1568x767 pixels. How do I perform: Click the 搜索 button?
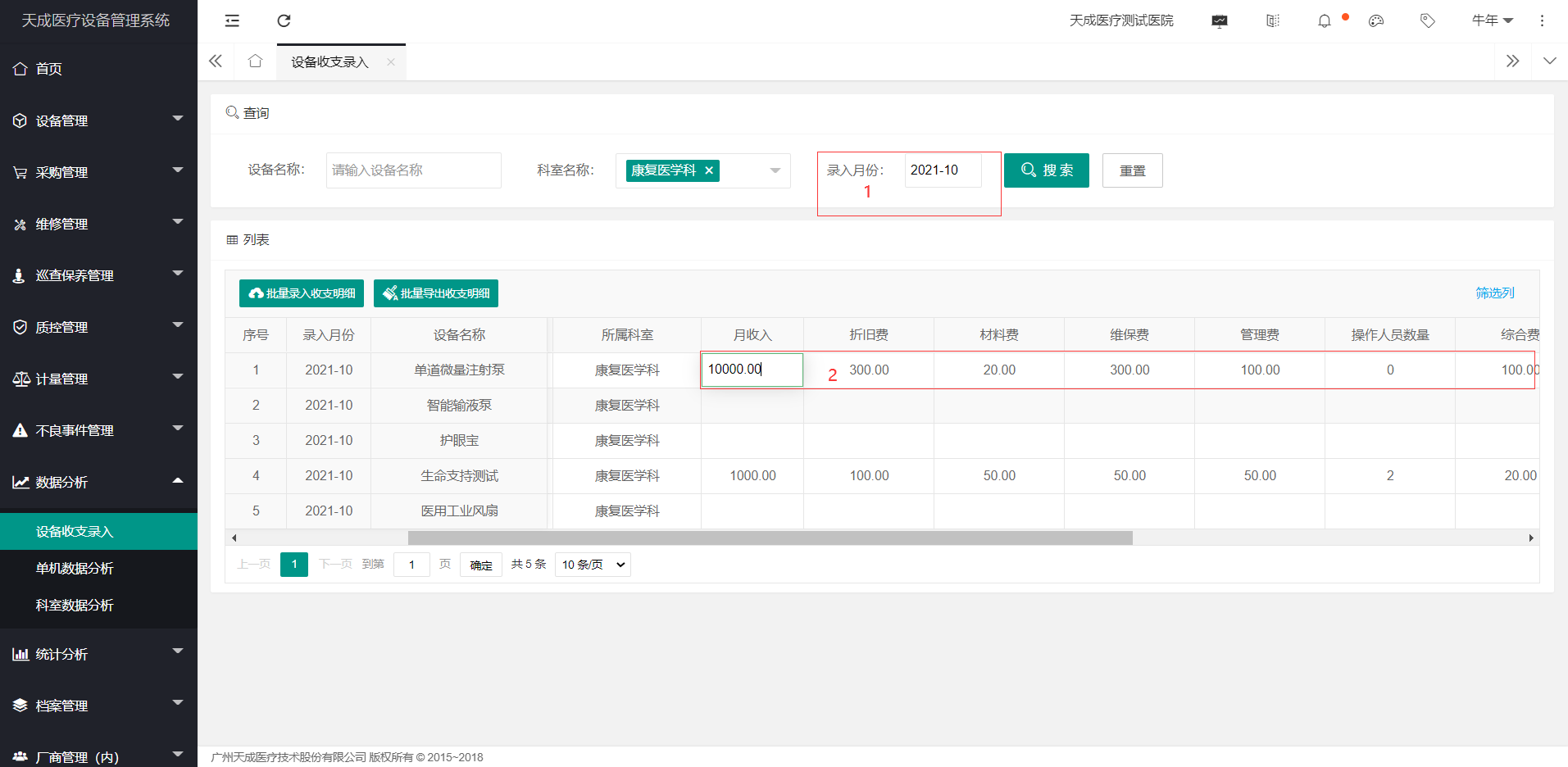1047,170
